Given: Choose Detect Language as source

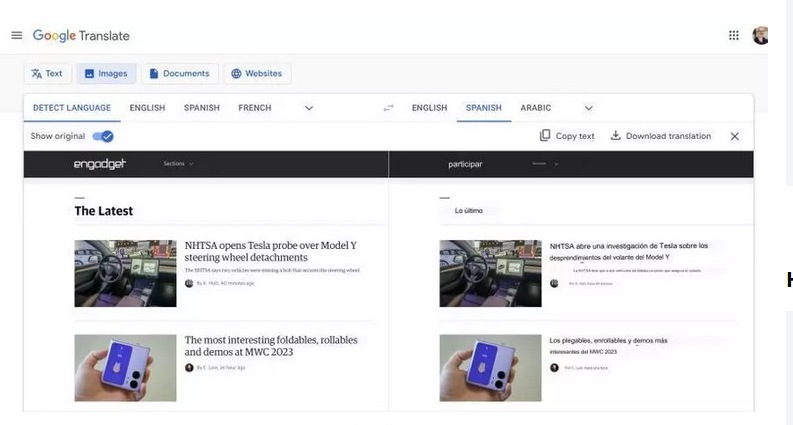Looking at the screenshot, I should tap(70, 108).
